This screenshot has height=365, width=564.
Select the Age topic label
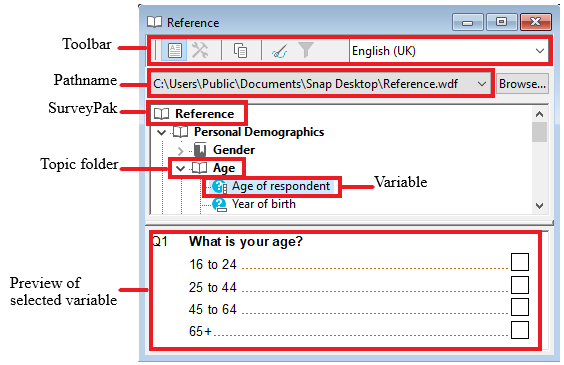224,168
